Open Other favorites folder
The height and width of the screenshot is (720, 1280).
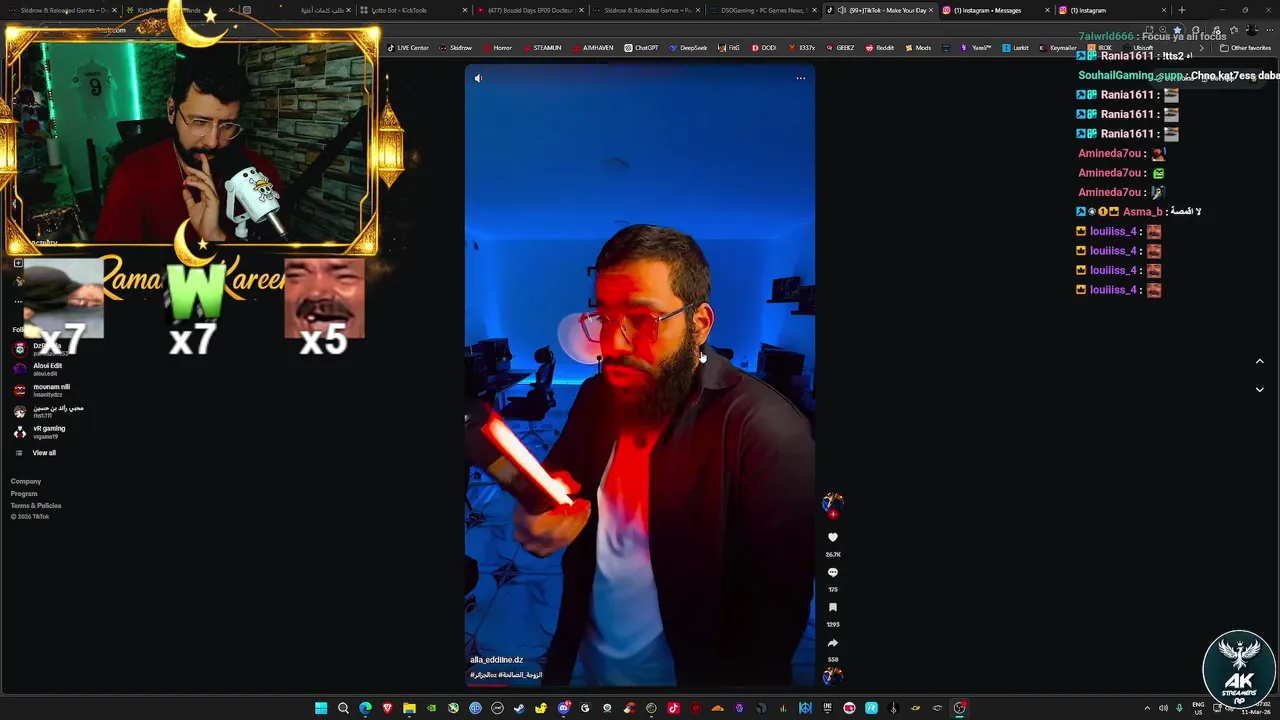(x=1245, y=48)
